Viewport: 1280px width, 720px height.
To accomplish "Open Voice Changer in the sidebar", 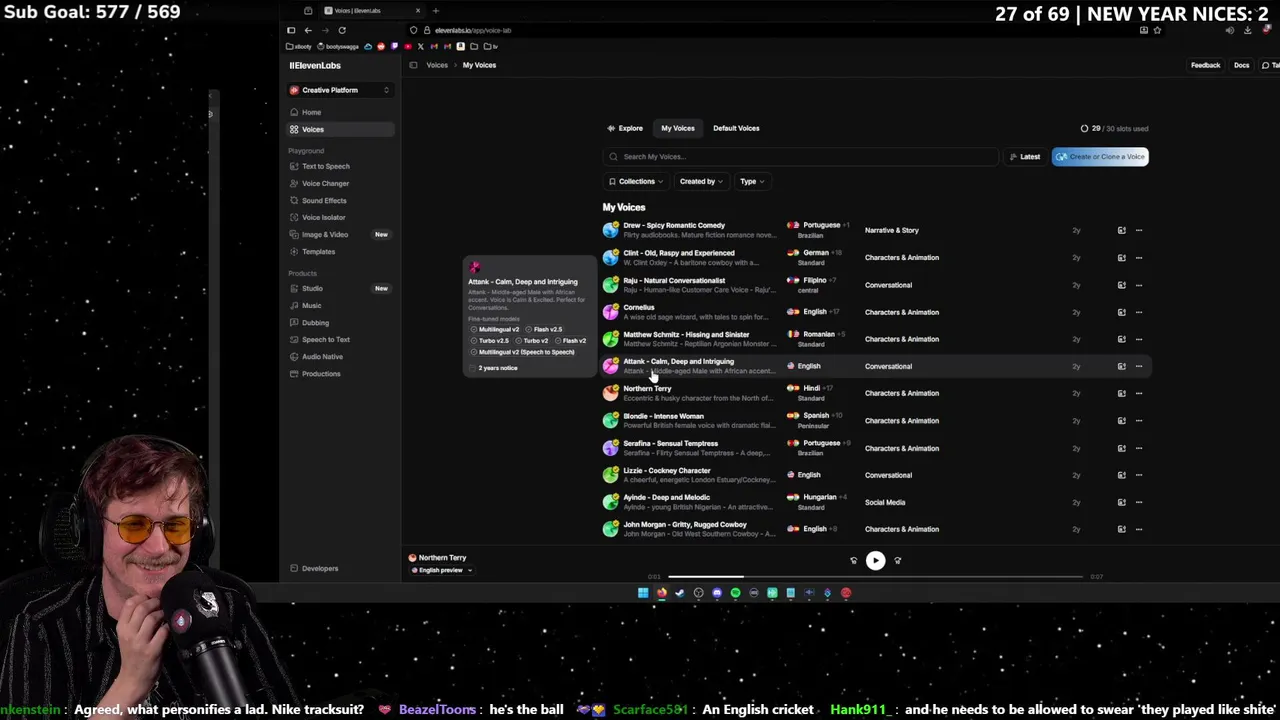I will pyautogui.click(x=325, y=183).
